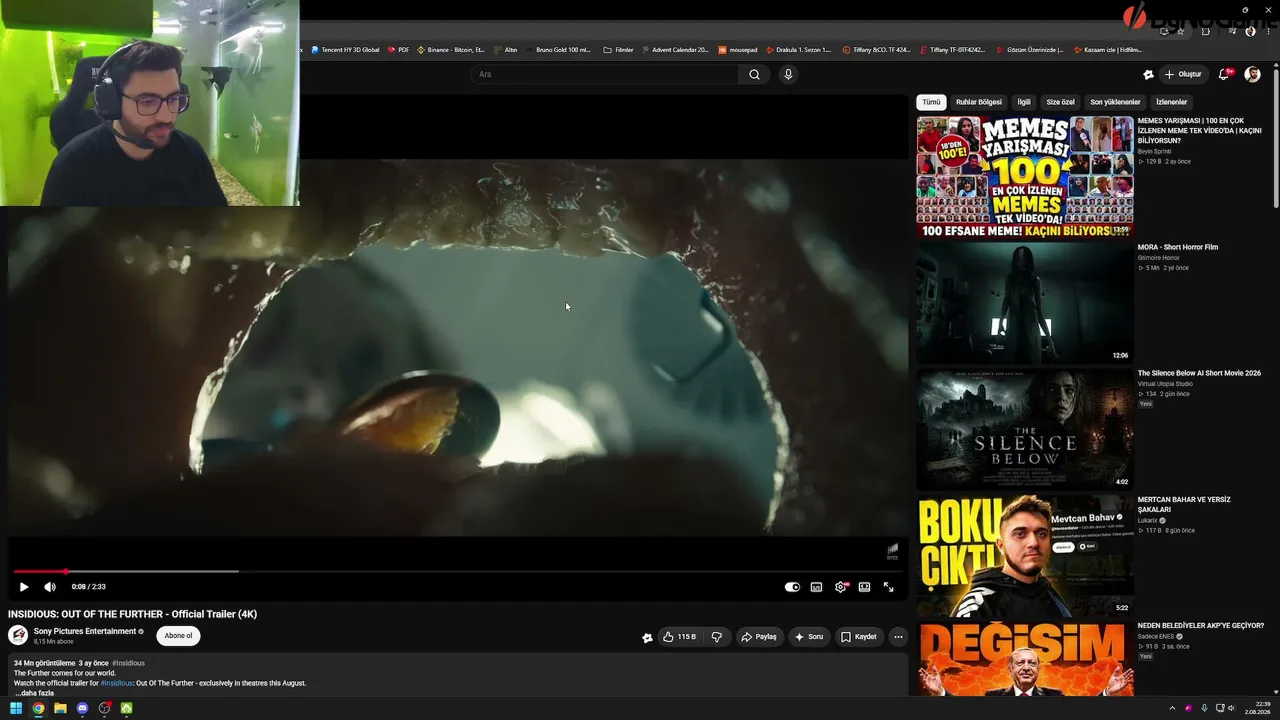
Task: Open the Drakula 1. Sezon bookmark
Action: coord(798,49)
